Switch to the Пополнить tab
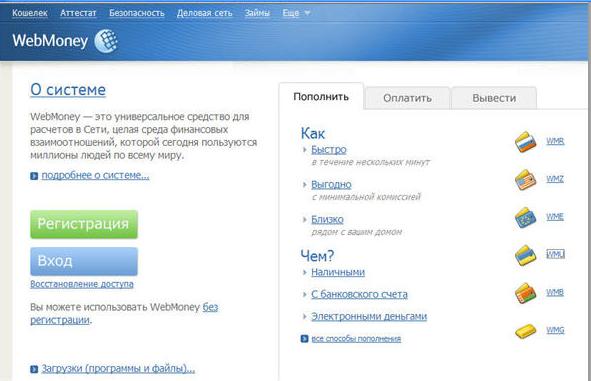Viewport: 591px width, 381px height. tap(321, 97)
